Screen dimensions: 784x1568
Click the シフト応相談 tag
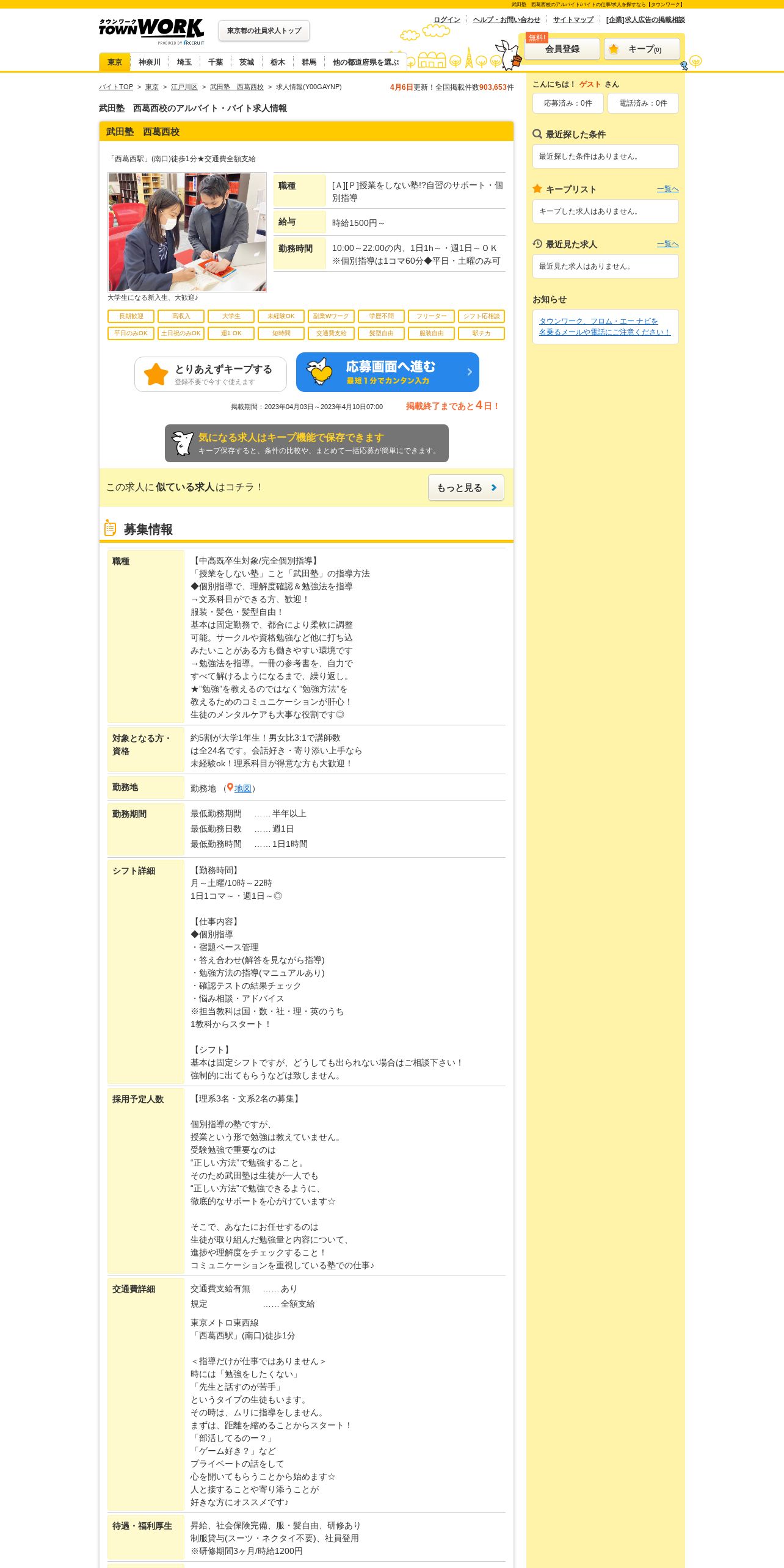point(482,316)
